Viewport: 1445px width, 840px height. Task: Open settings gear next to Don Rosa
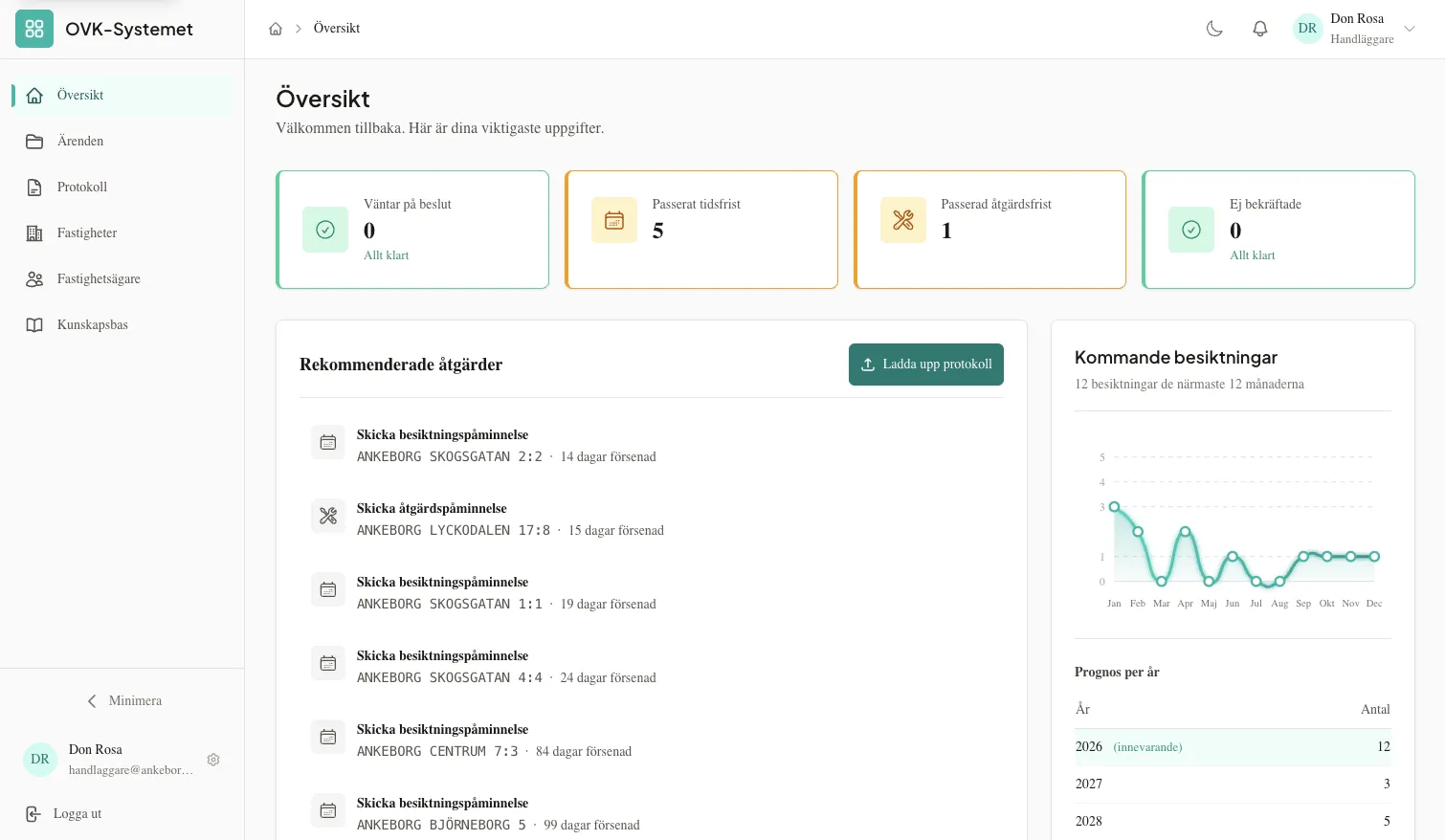[x=213, y=760]
